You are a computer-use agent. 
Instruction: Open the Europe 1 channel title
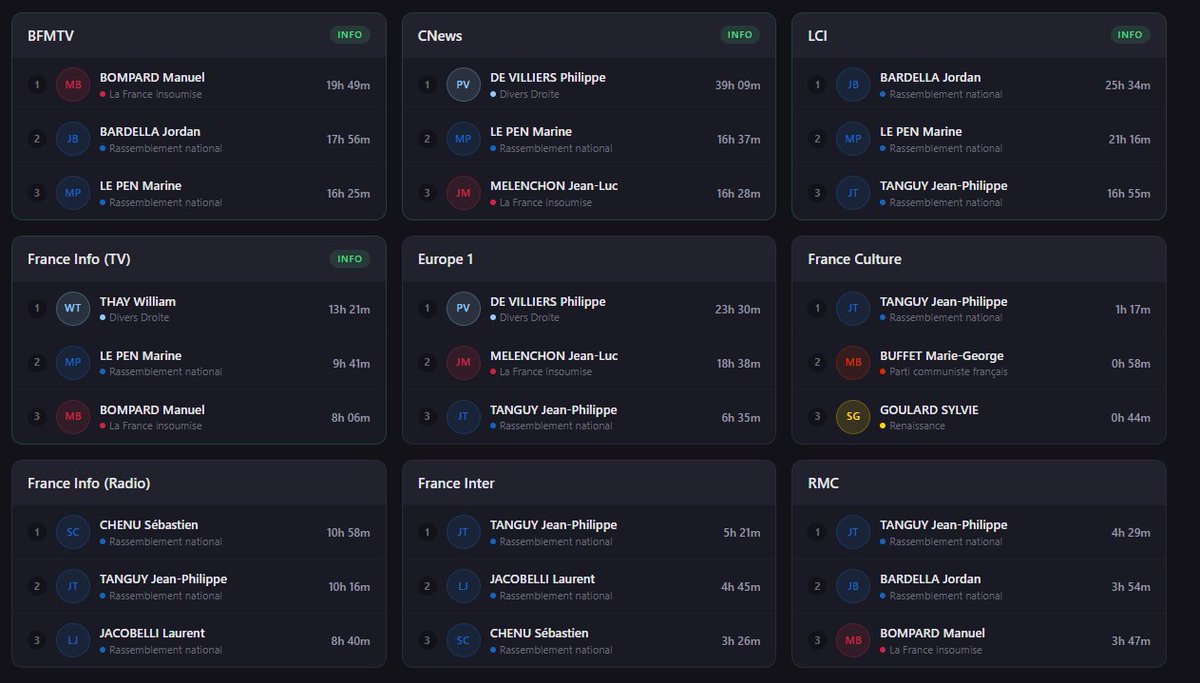(446, 259)
